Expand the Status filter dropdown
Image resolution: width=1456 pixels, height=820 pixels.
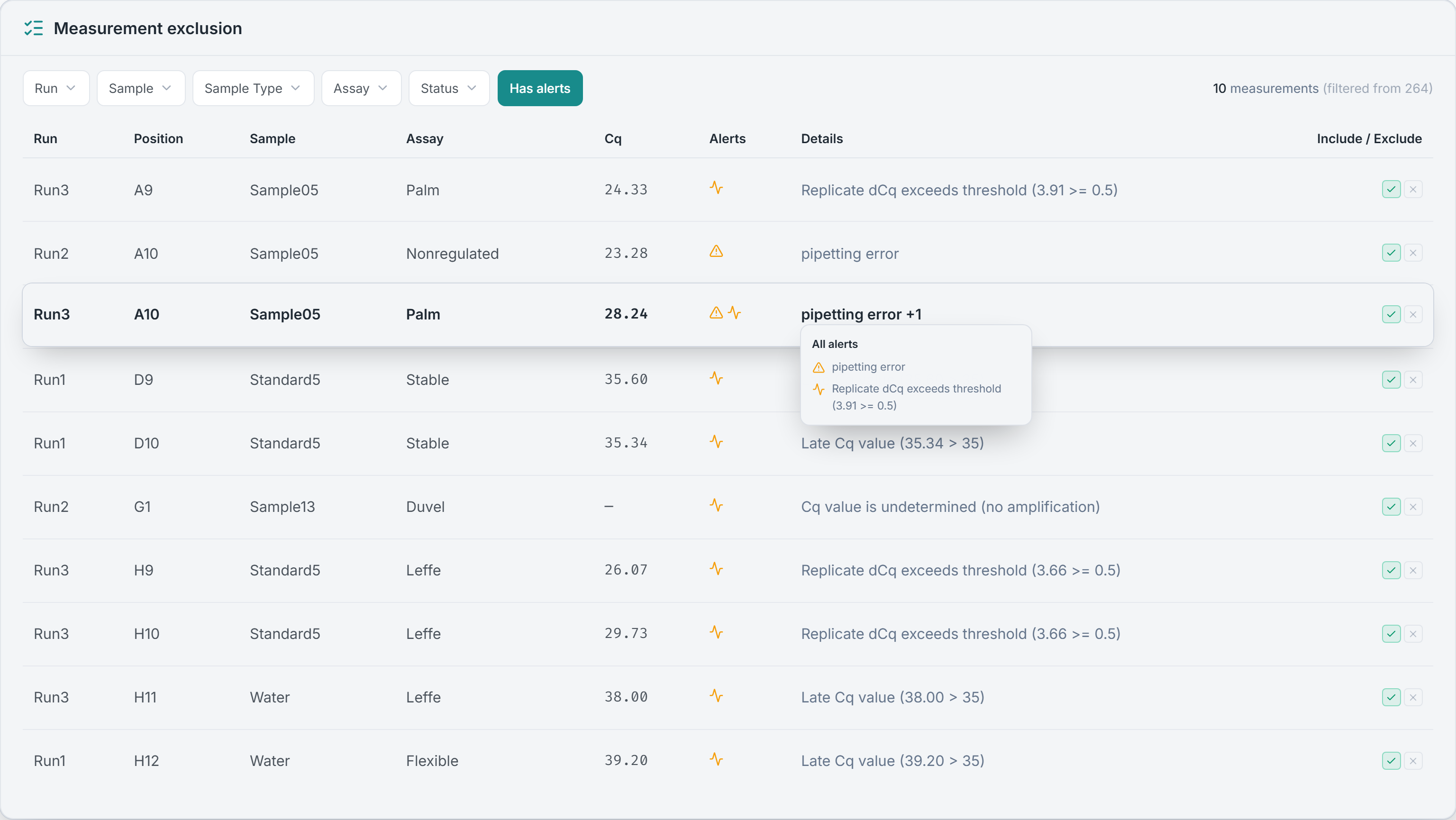click(x=449, y=88)
